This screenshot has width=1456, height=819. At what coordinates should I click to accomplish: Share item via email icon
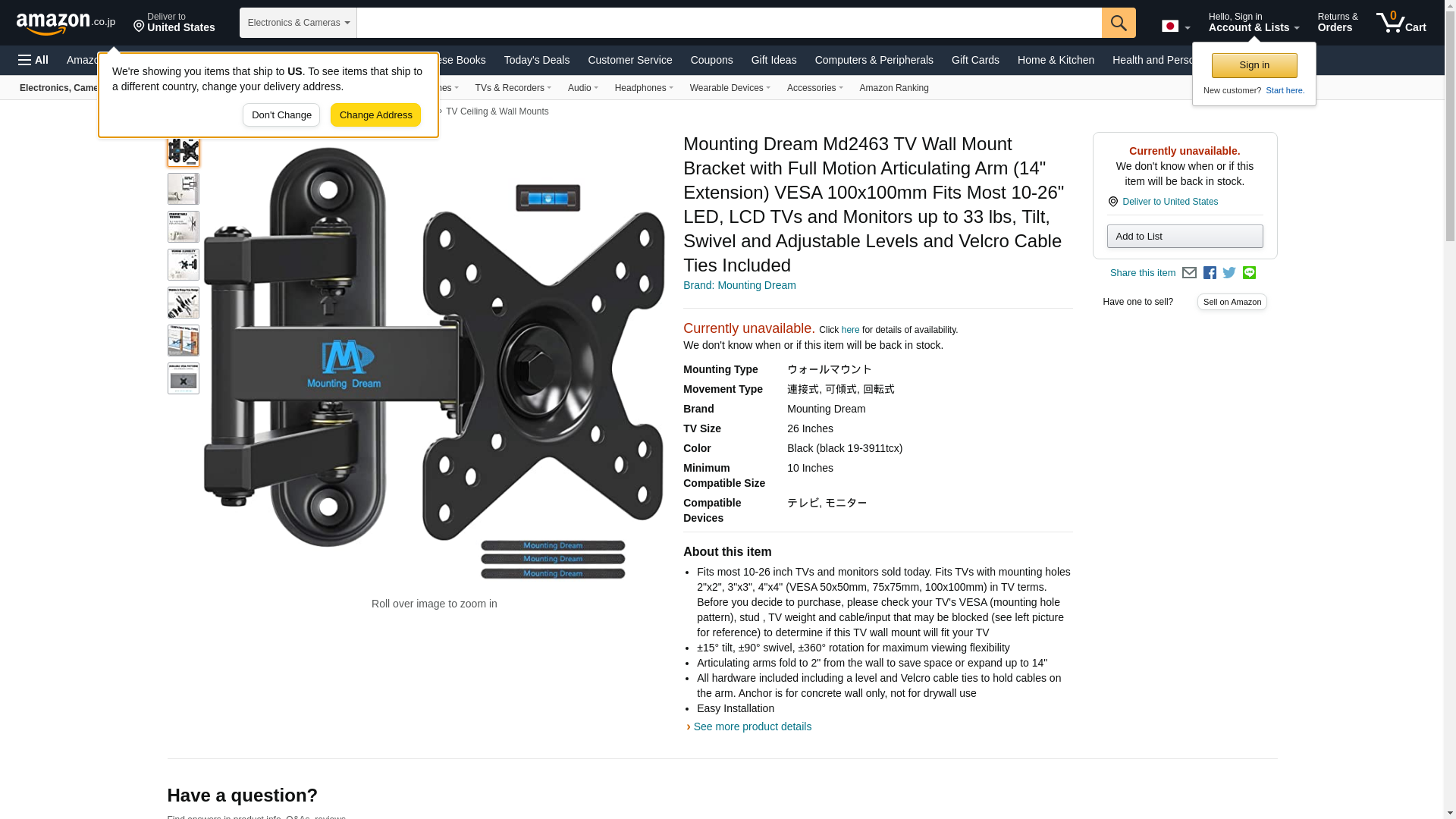coord(1189,273)
